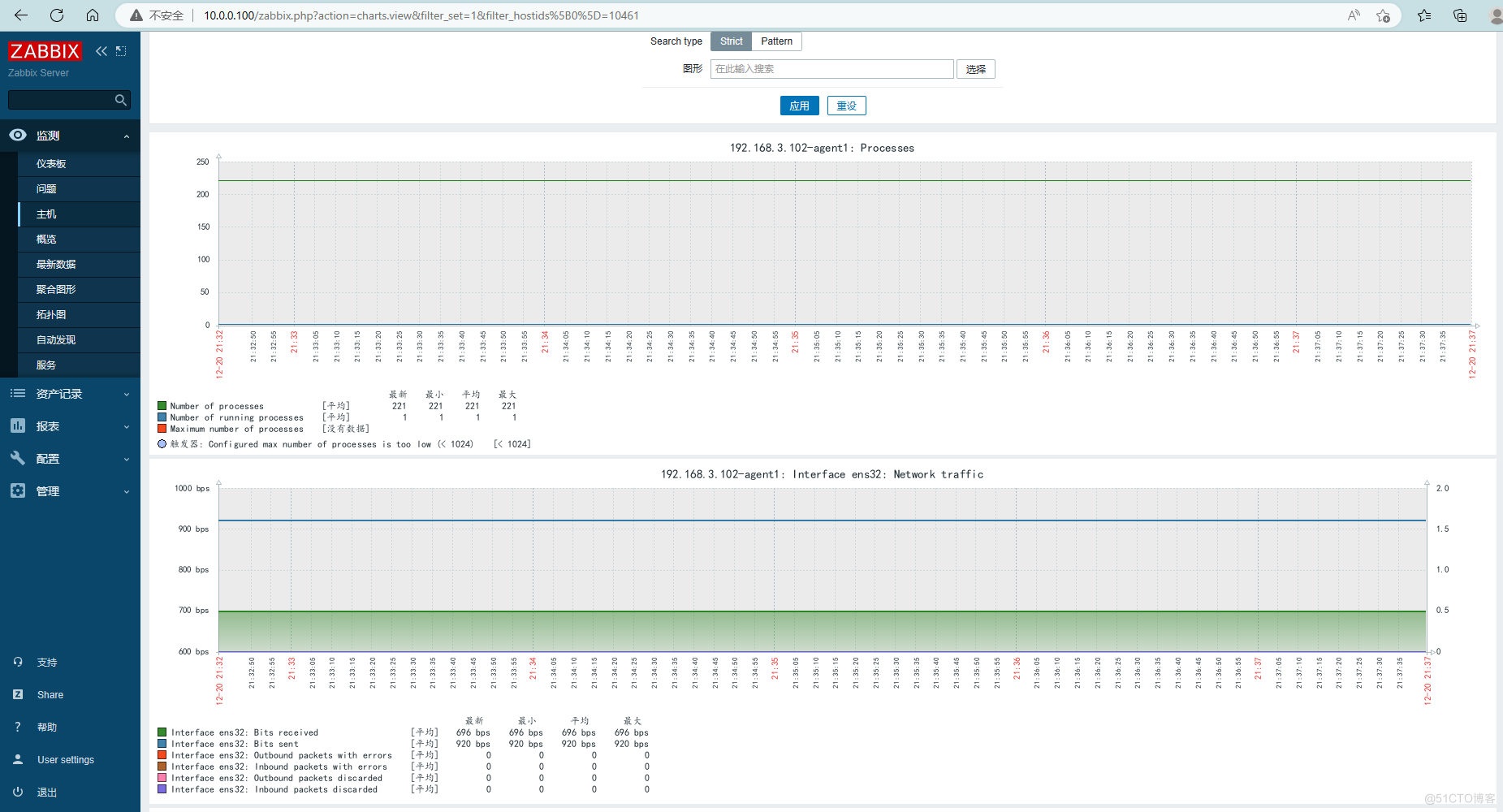The width and height of the screenshot is (1503, 812).
Task: Toggle kiosk sidebar hide icon
Action: pyautogui.click(x=121, y=51)
